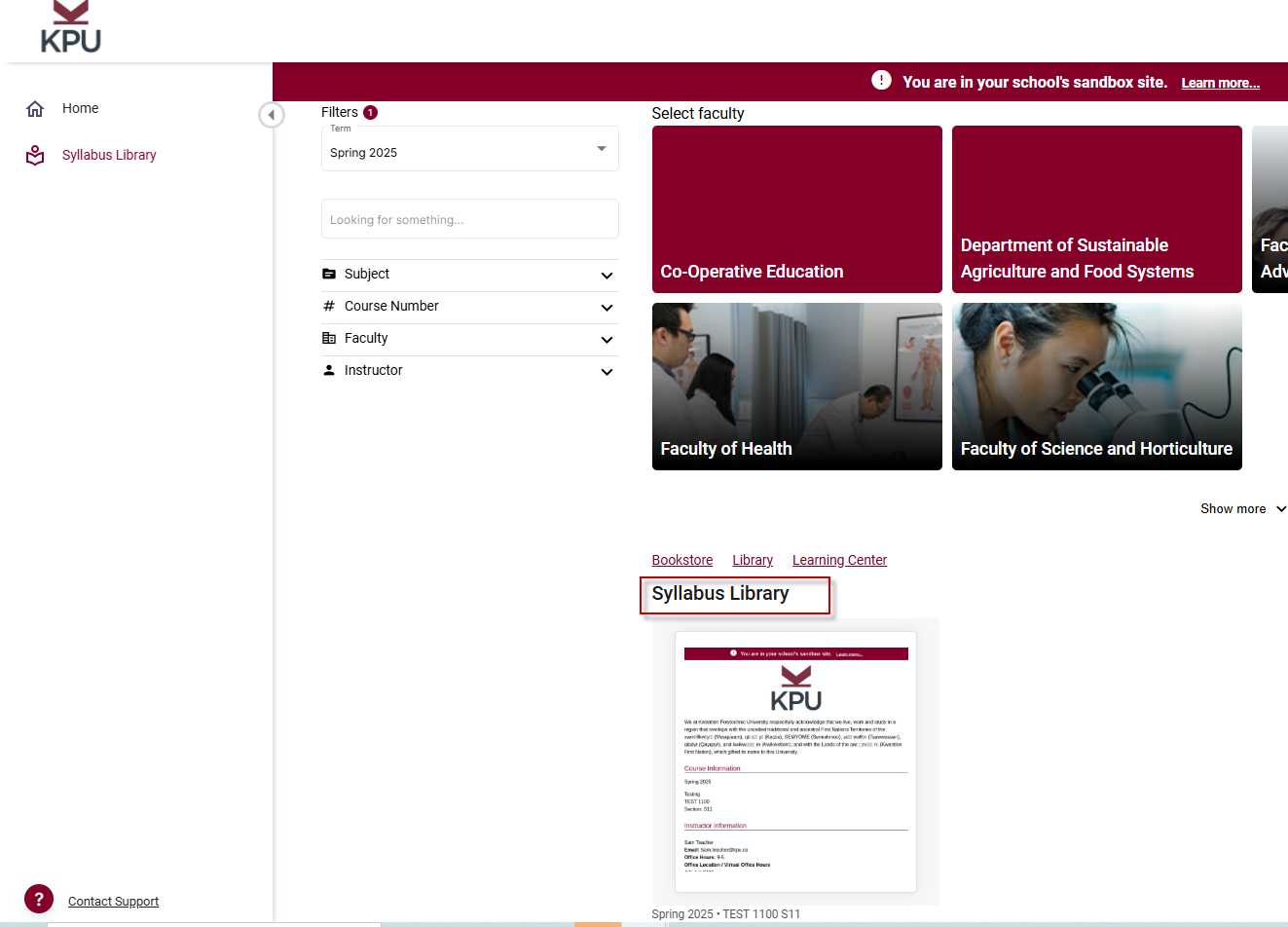
Task: Expand the Course Number filter chevron
Action: [607, 308]
